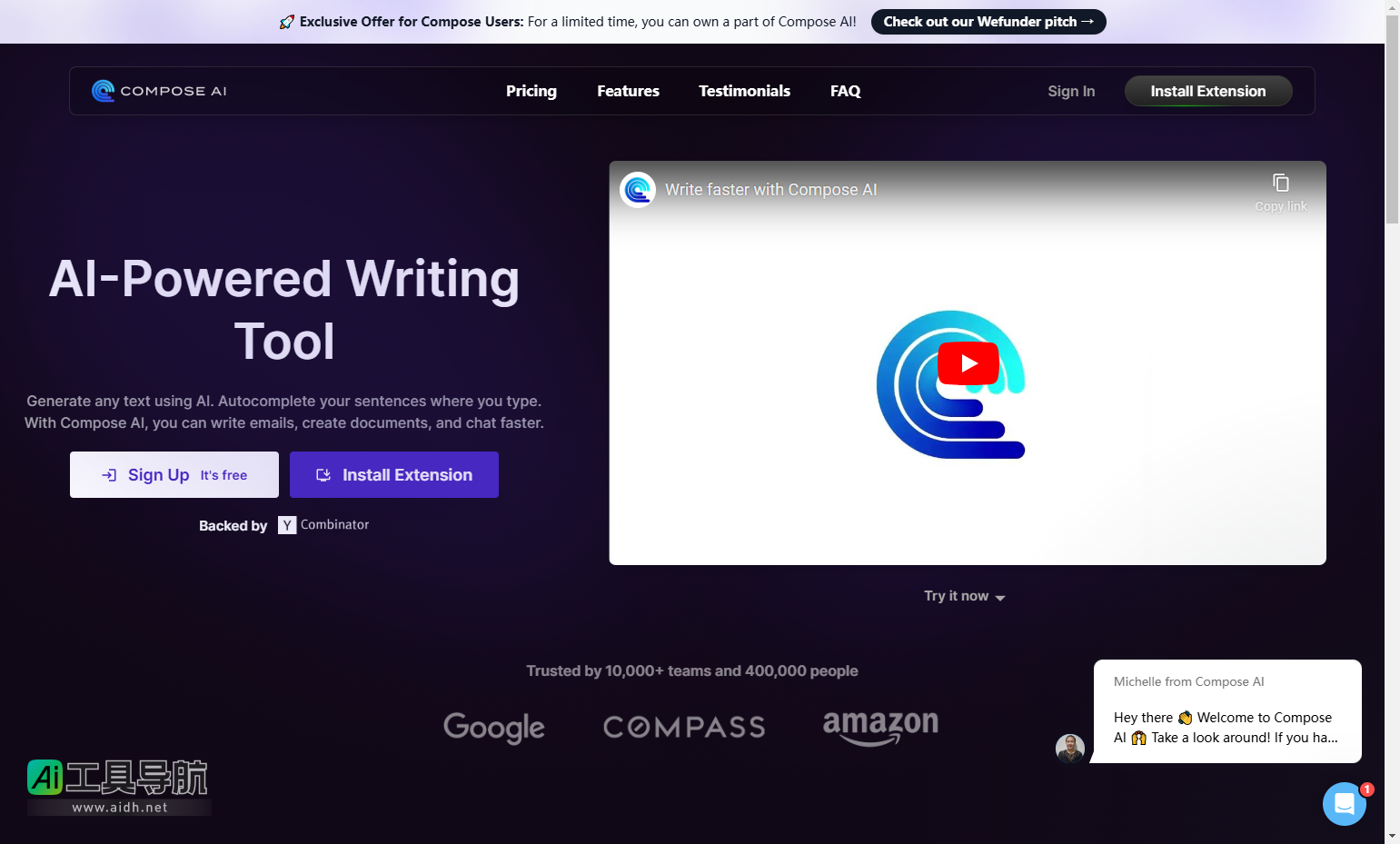Click the Google logo

click(x=494, y=727)
